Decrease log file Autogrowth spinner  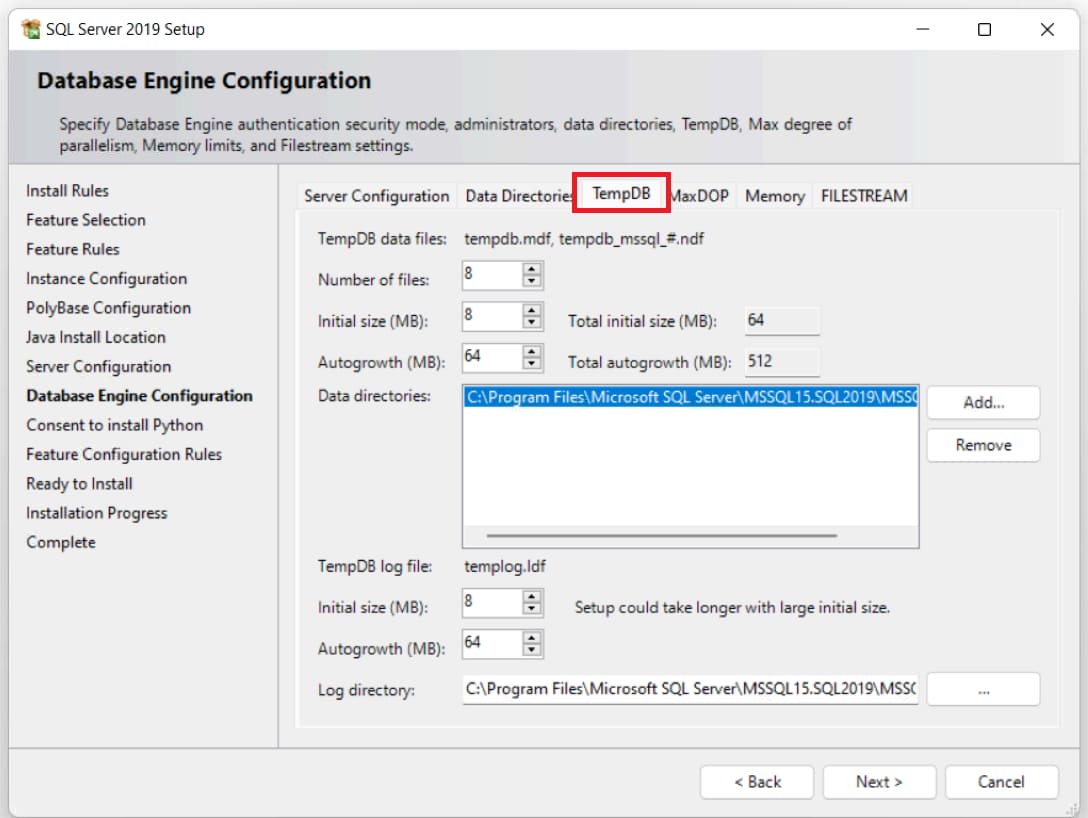click(532, 649)
